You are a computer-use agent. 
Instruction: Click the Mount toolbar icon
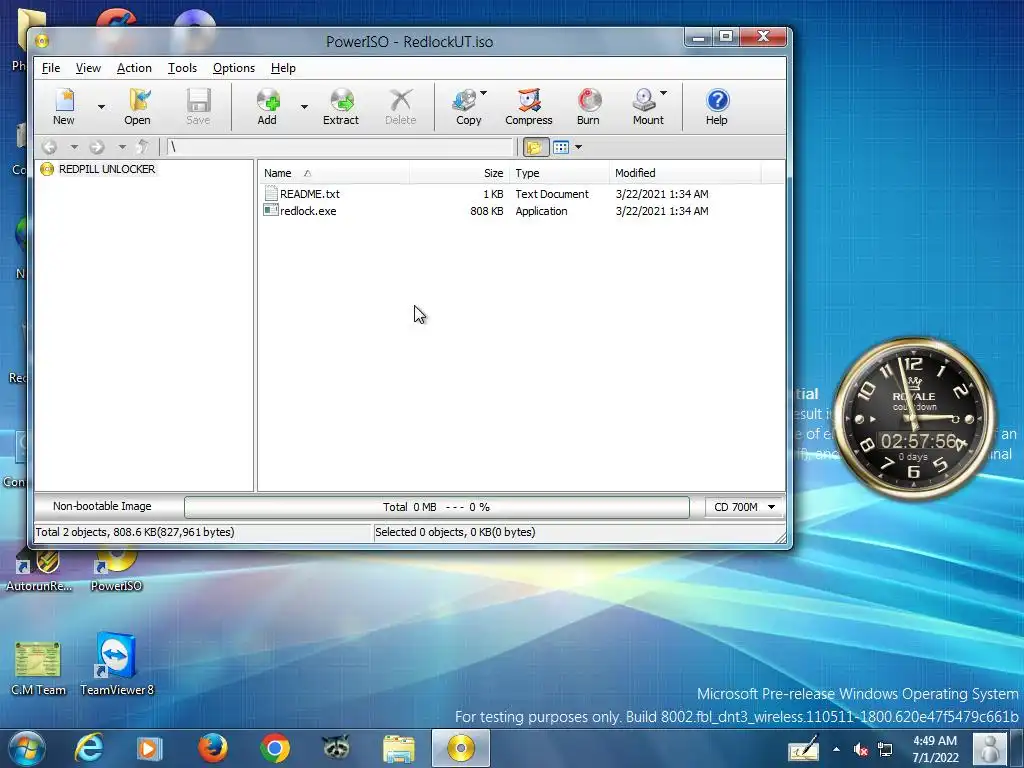point(647,106)
